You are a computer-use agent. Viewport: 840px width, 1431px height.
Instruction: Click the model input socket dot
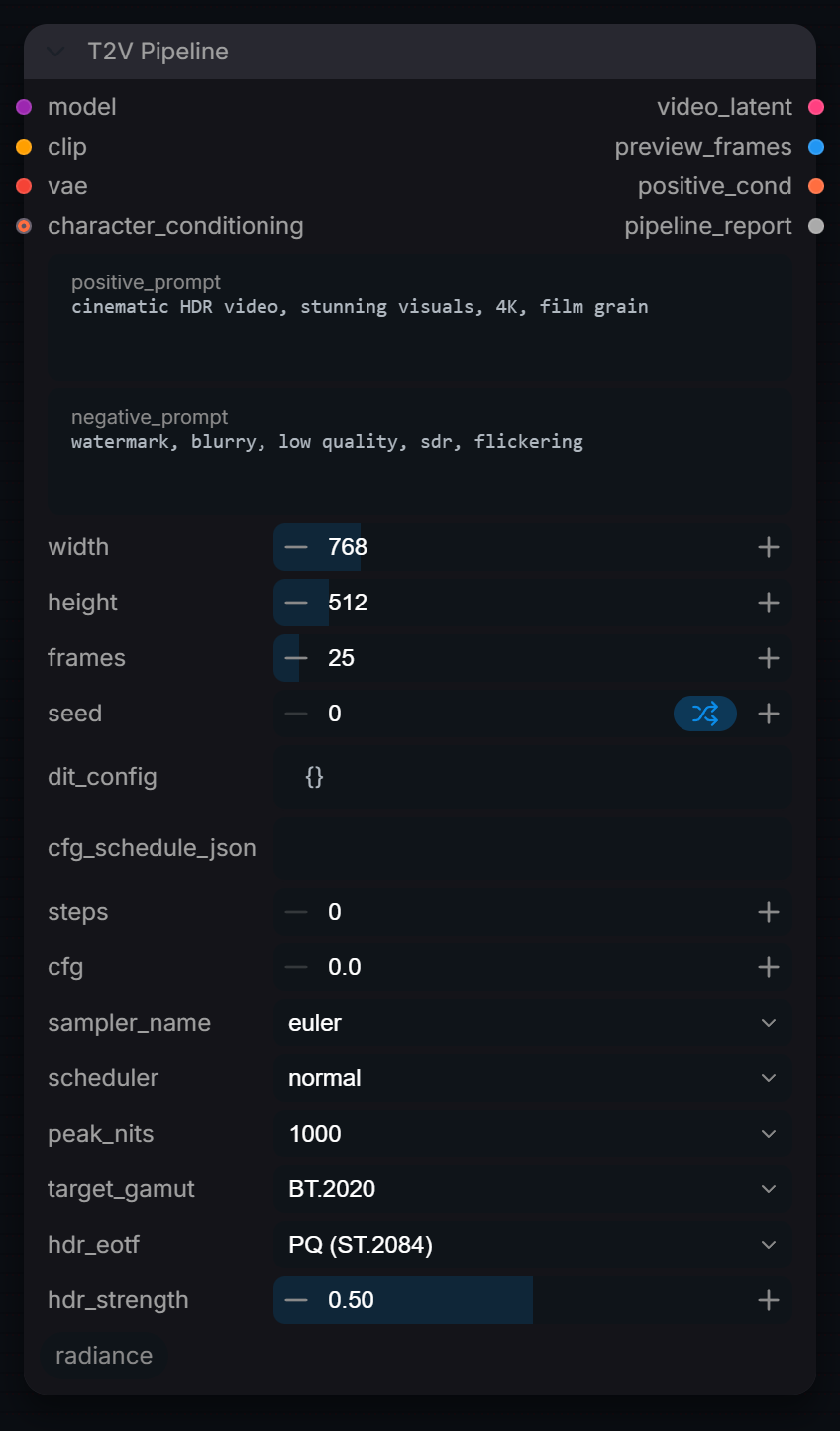coord(24,107)
